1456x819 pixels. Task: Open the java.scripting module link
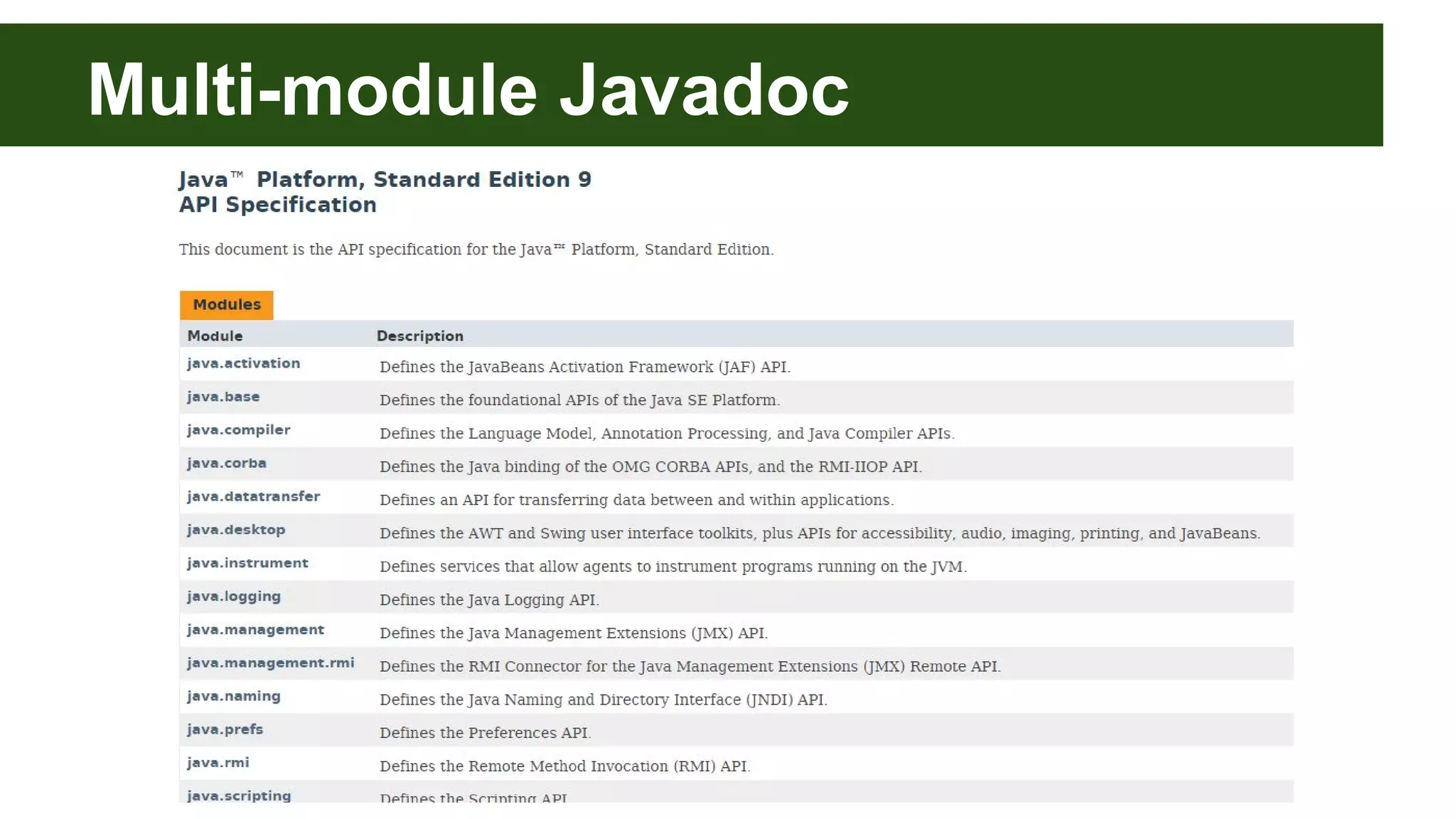(239, 796)
